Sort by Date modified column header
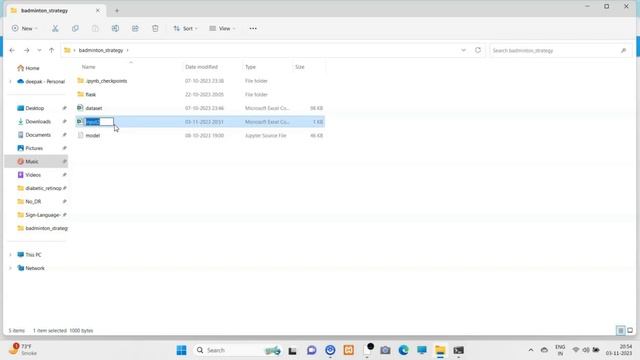The width and height of the screenshot is (640, 360). point(201,67)
